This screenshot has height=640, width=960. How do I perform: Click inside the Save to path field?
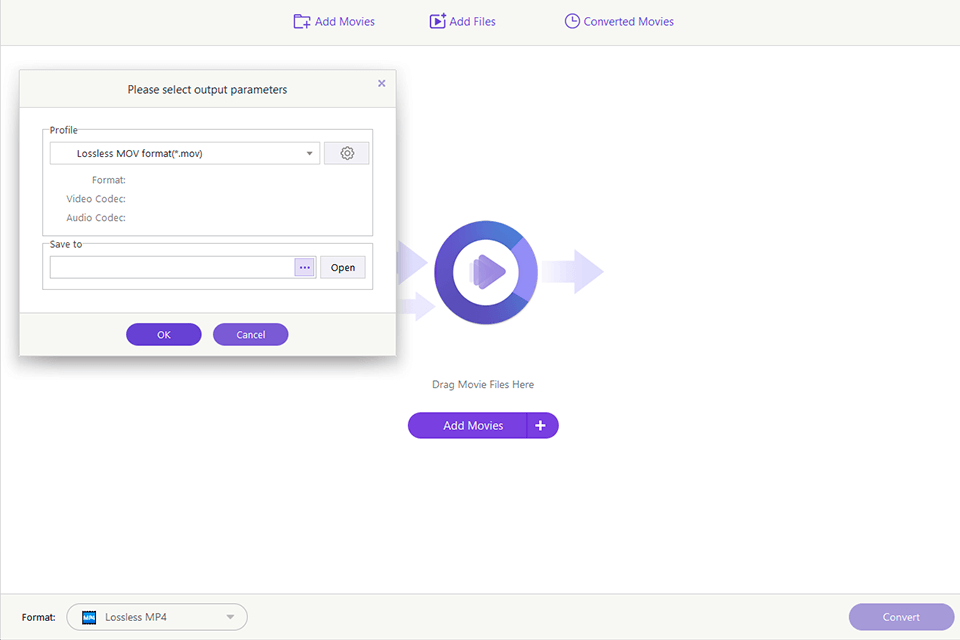click(x=171, y=267)
